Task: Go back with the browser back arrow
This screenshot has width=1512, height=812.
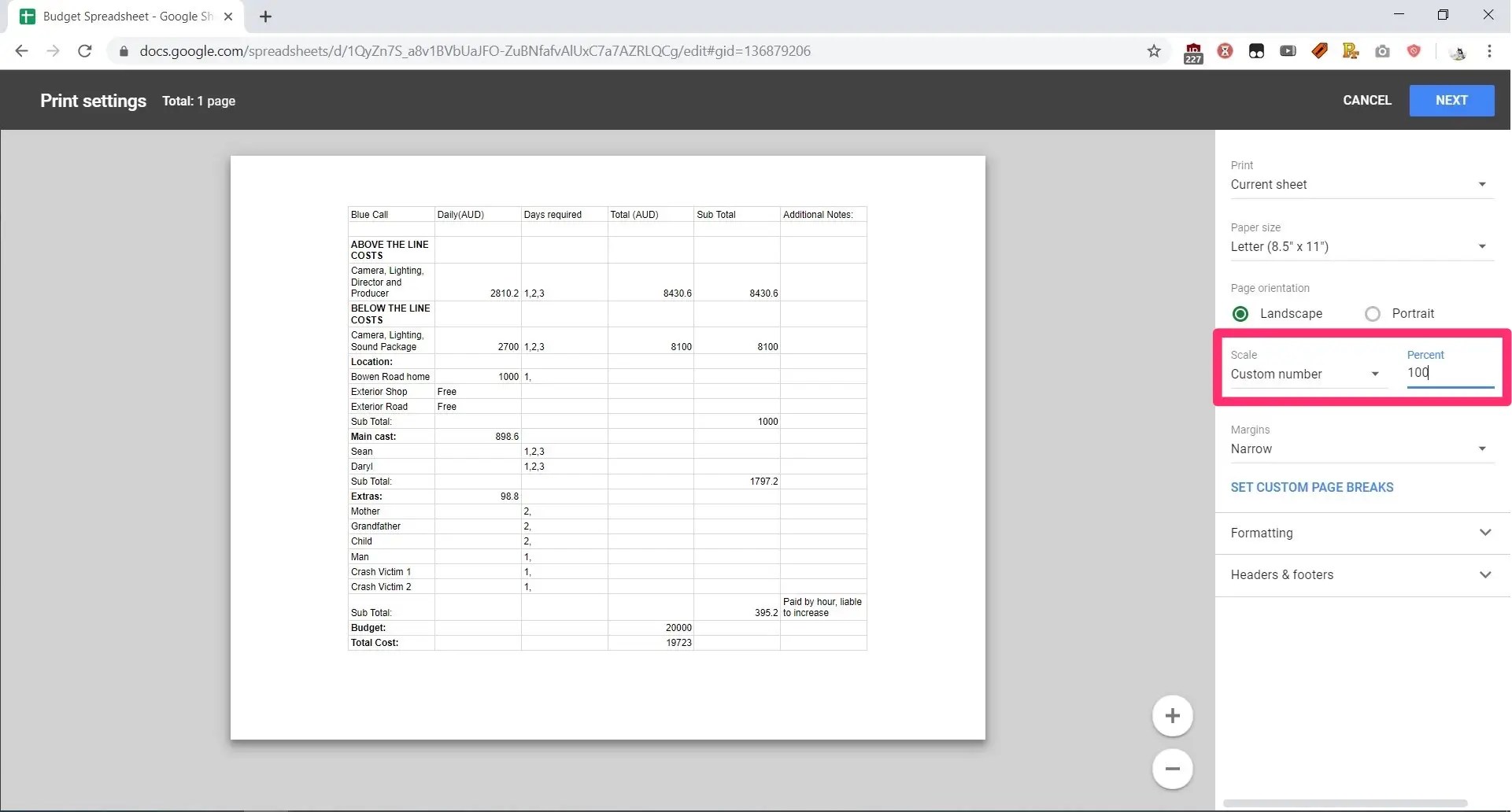Action: [22, 51]
